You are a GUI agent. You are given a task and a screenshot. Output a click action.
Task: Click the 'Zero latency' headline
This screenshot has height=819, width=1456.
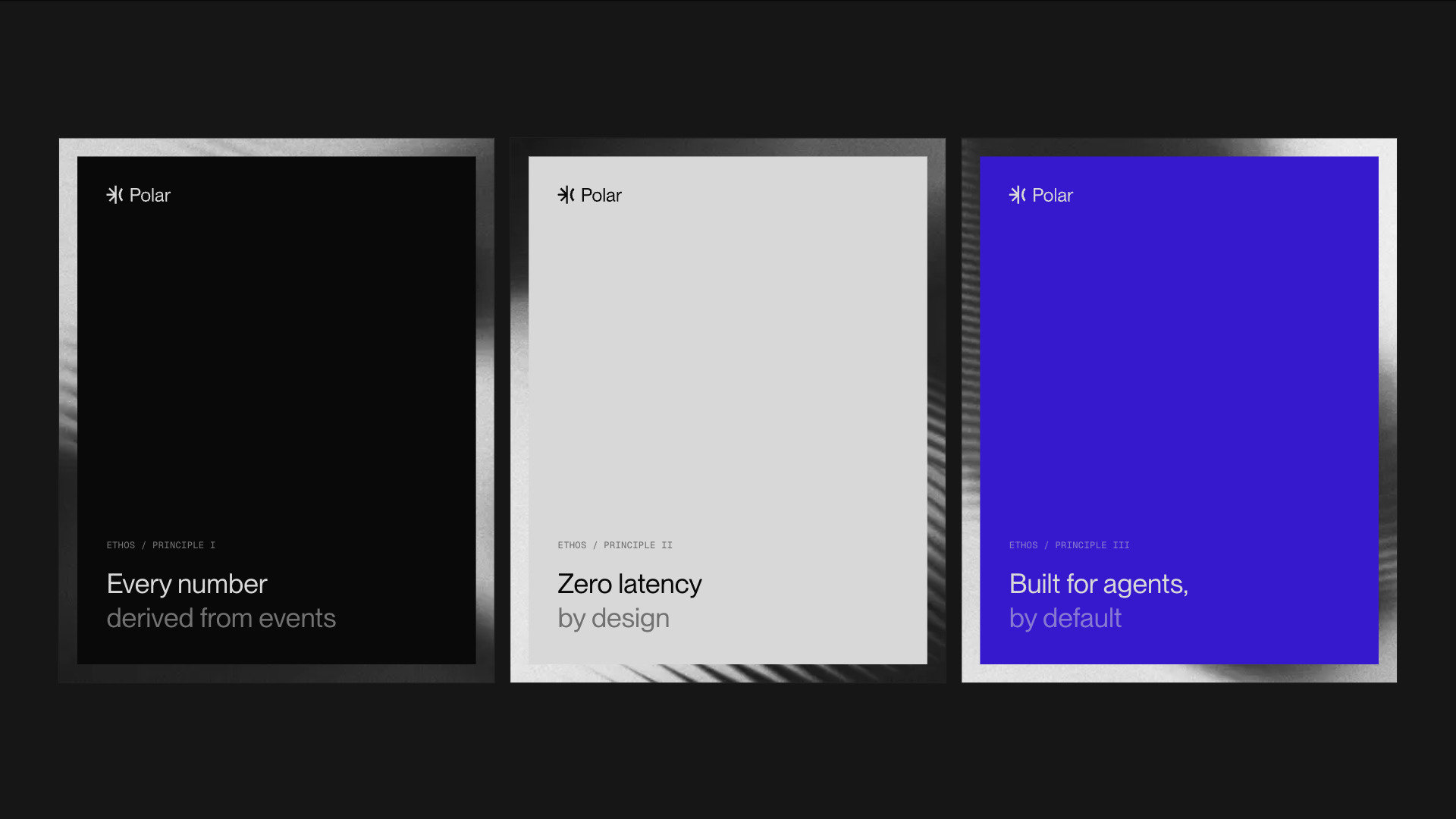pos(629,584)
